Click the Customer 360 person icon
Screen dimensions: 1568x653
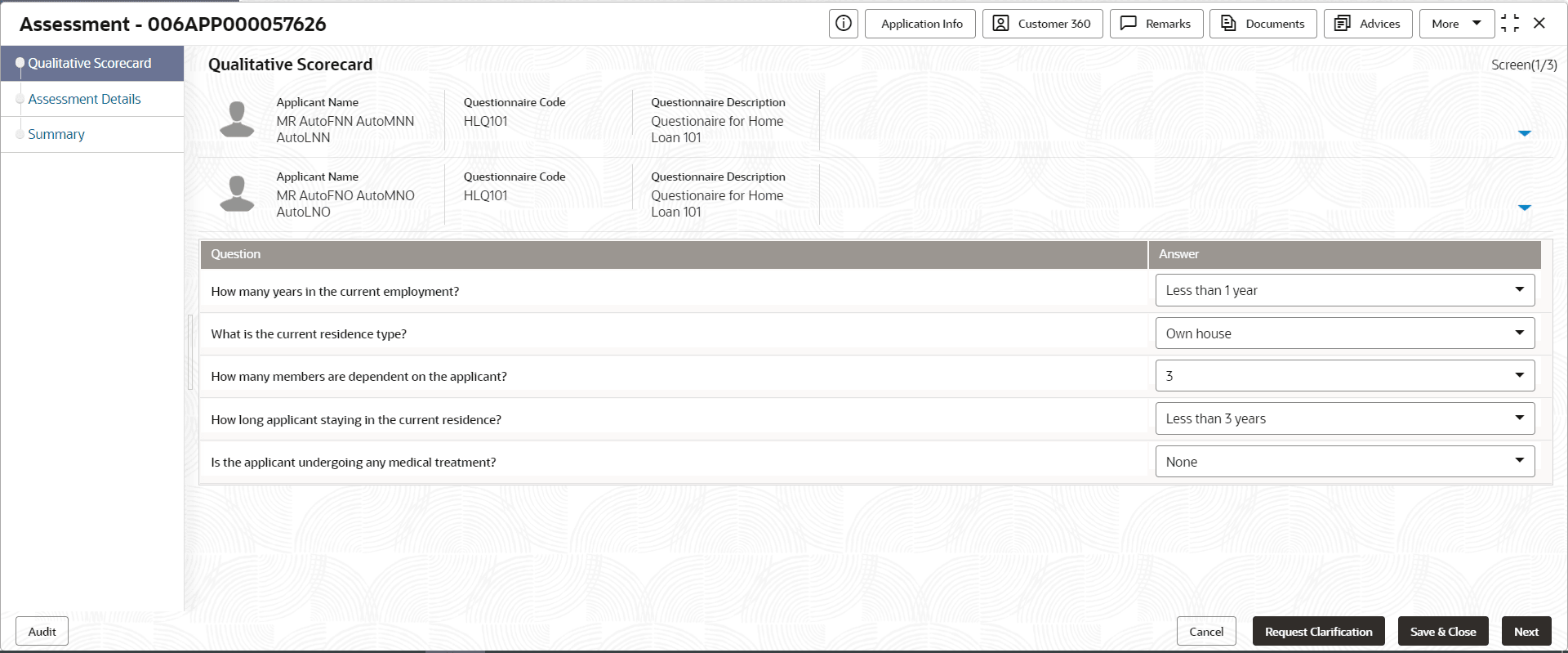tap(1000, 24)
